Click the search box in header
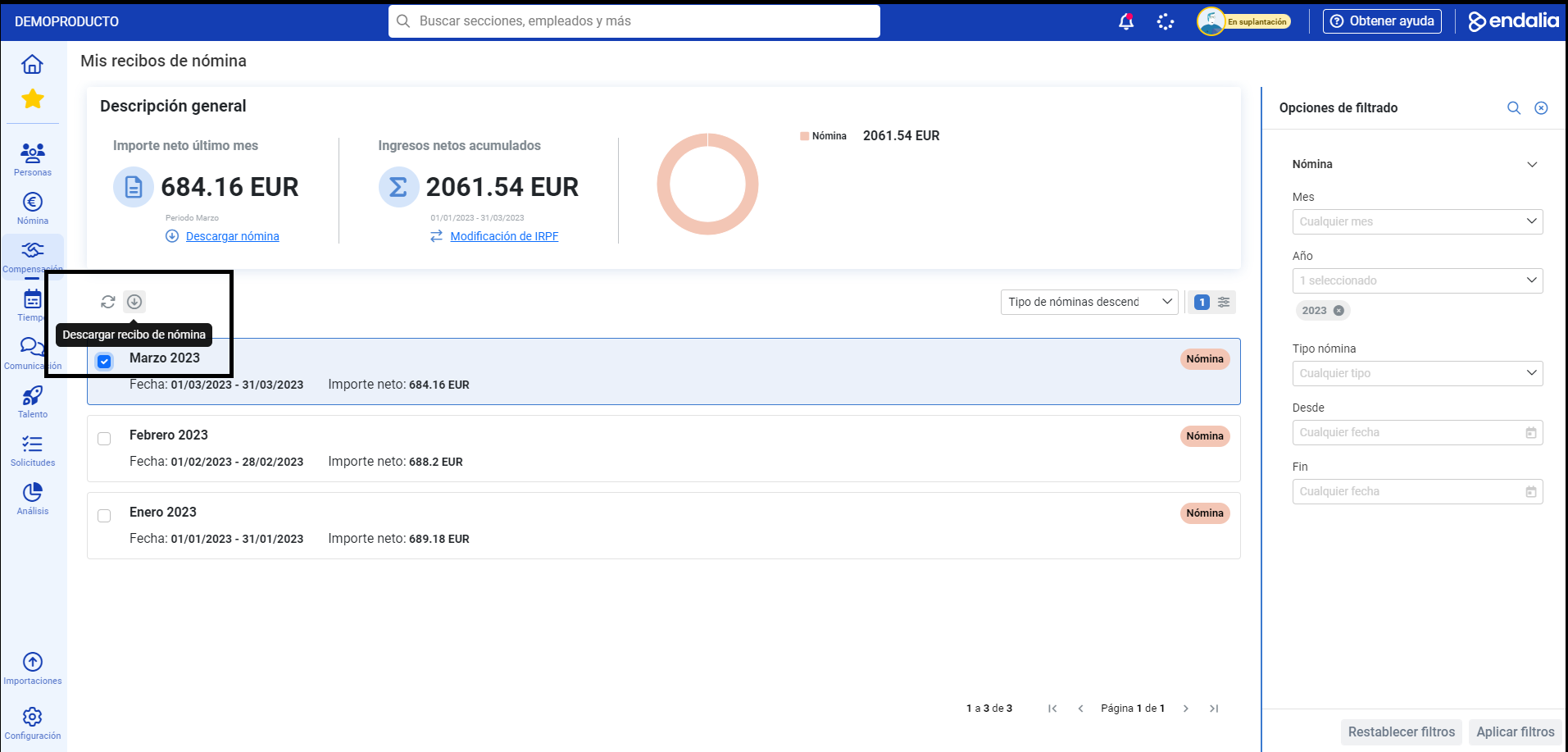 [634, 21]
